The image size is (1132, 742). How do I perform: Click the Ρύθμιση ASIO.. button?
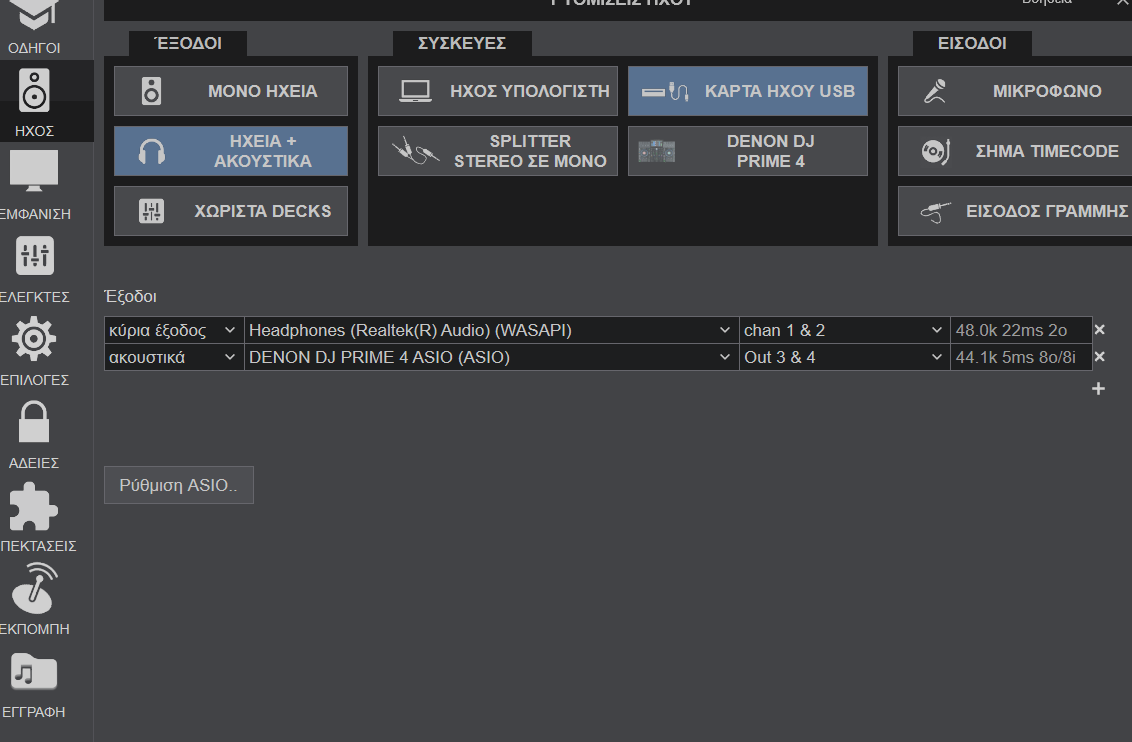[179, 485]
